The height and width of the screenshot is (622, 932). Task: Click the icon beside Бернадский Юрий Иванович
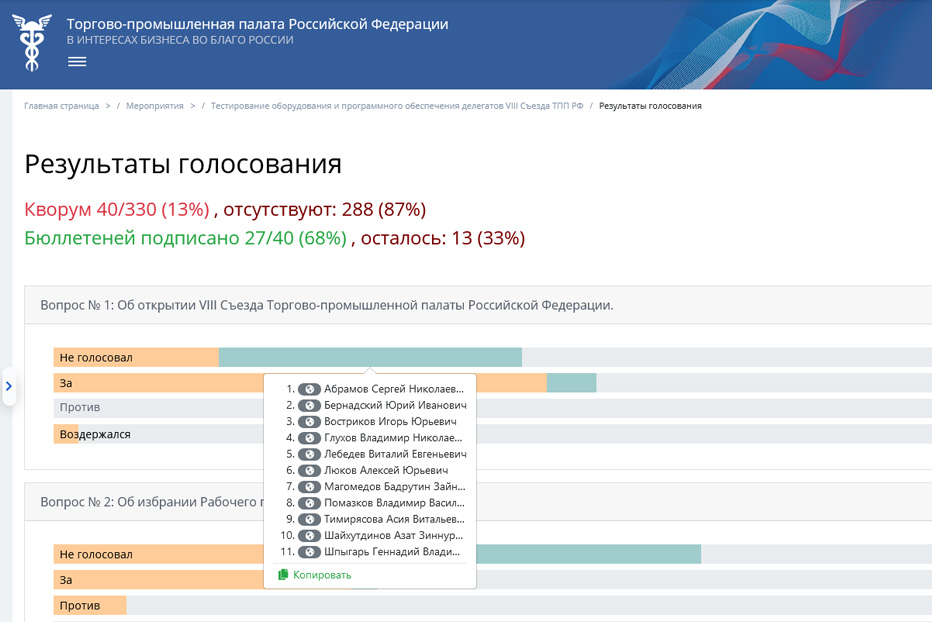click(x=309, y=405)
